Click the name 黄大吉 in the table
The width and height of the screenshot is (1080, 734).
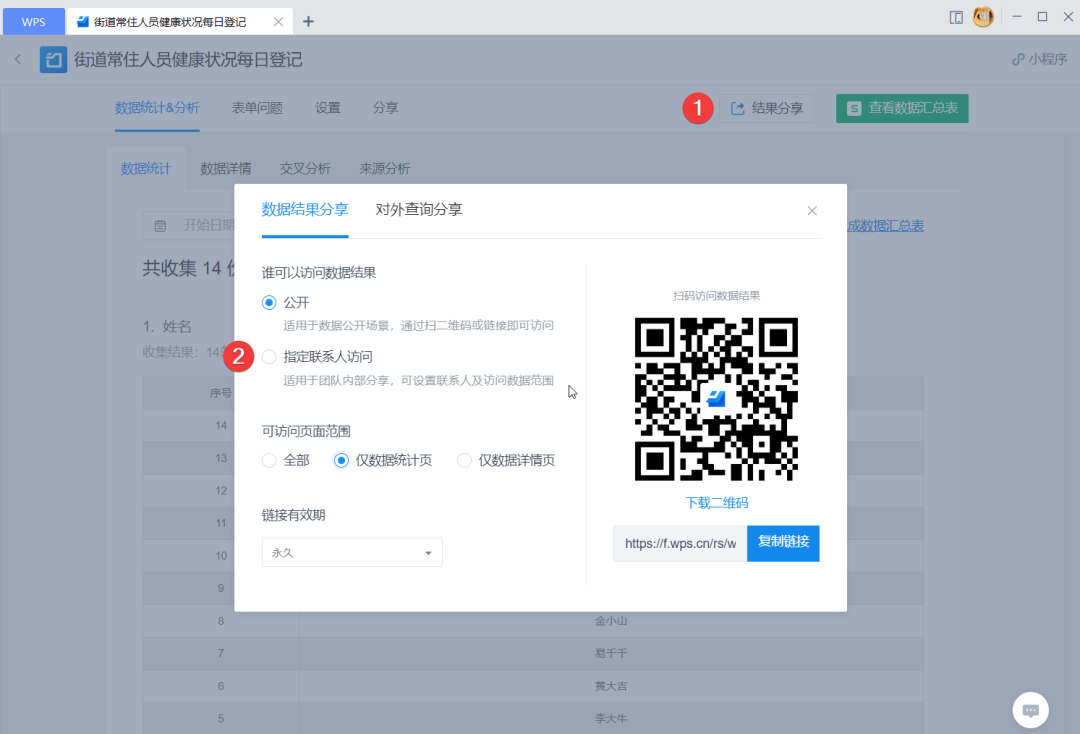point(611,686)
